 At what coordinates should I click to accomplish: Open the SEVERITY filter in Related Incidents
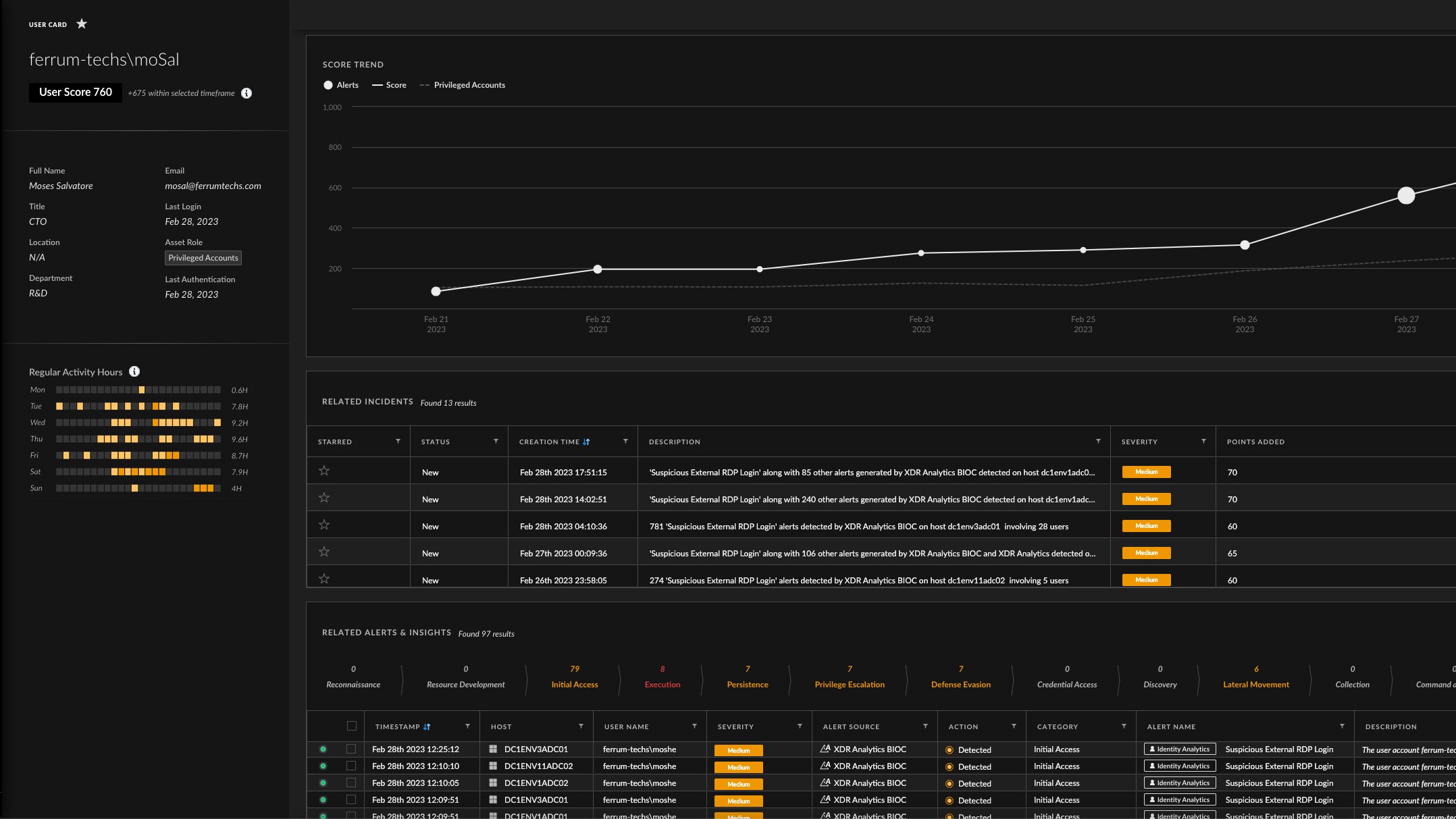click(x=1203, y=441)
